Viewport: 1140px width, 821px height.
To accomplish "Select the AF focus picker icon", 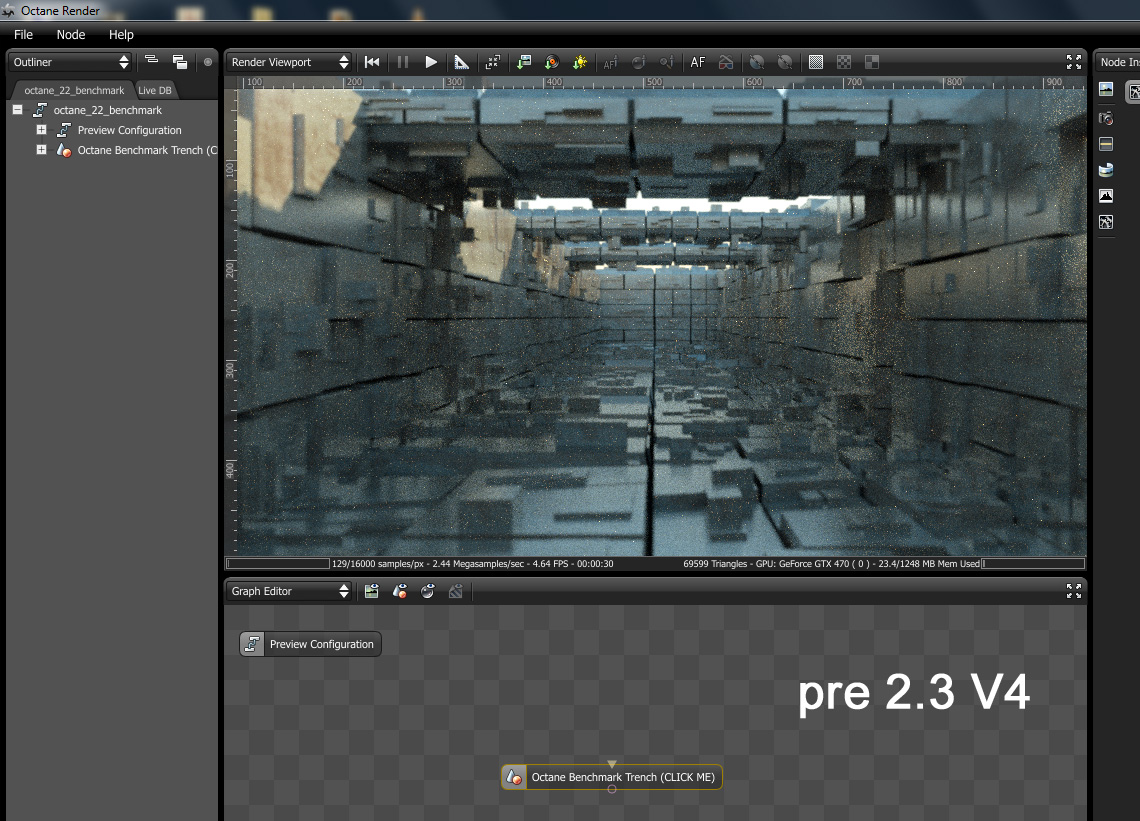I will point(611,63).
